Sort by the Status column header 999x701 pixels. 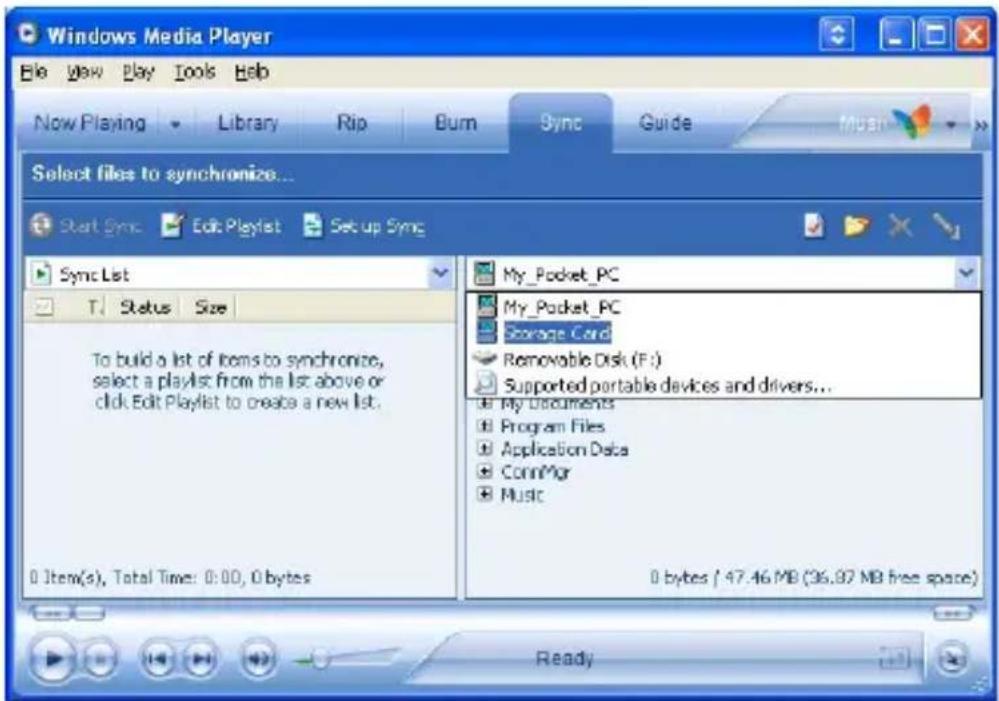click(x=145, y=307)
